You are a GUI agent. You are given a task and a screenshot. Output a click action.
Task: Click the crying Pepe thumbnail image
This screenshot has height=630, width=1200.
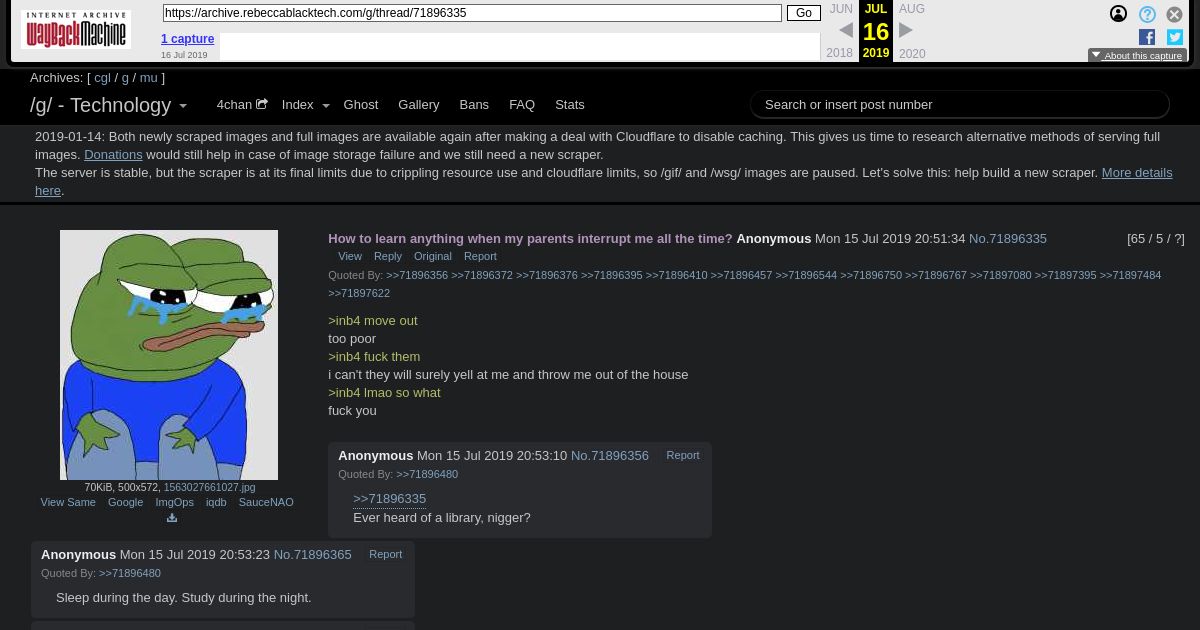(169, 355)
